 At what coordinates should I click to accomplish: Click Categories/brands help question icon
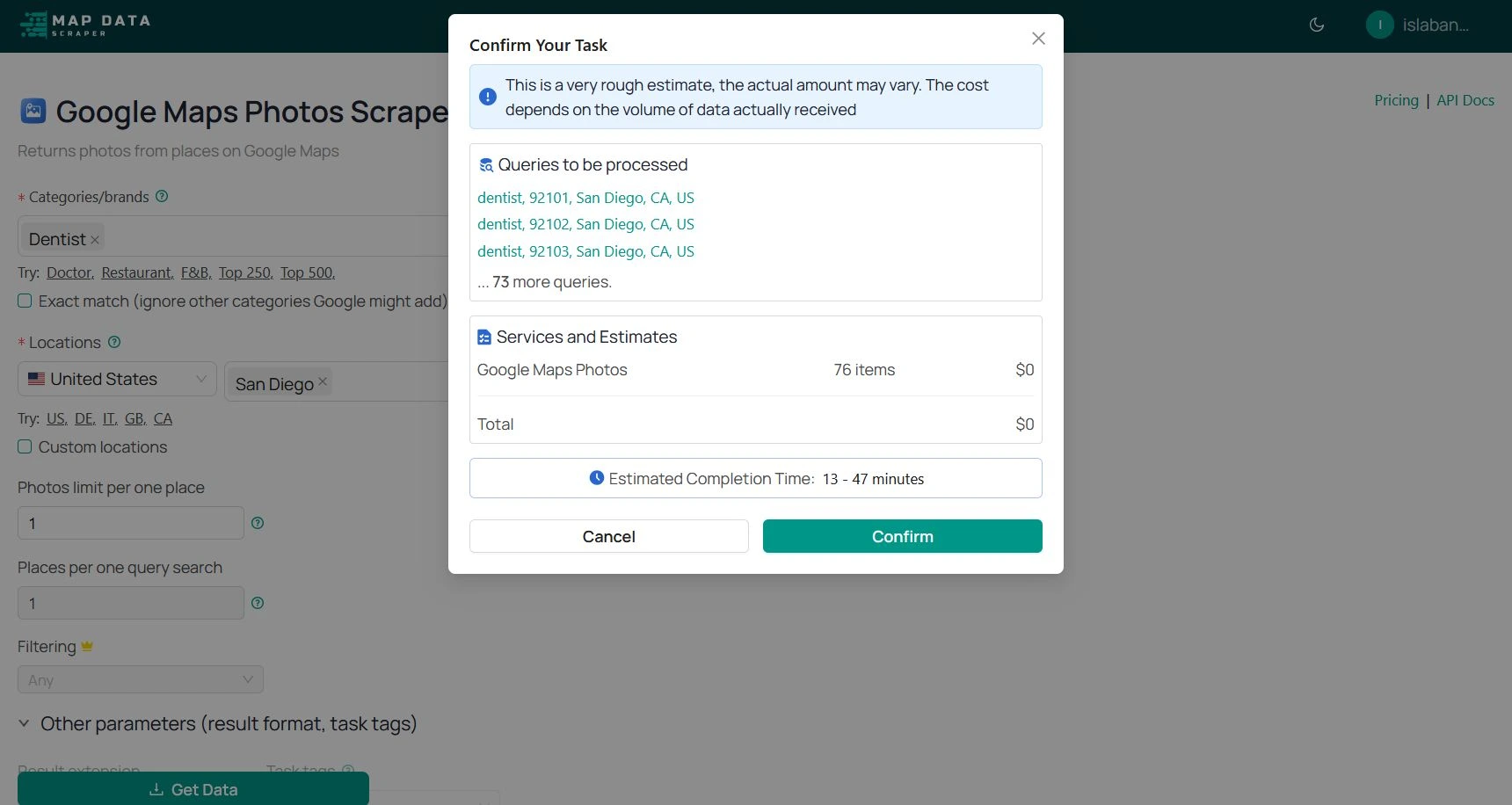tap(162, 196)
